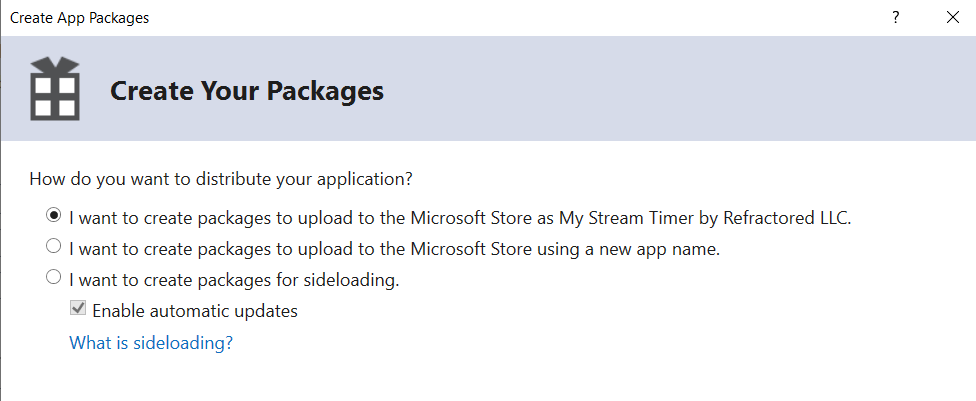
Task: Click Microsoft Store in the second option text
Action: point(472,249)
